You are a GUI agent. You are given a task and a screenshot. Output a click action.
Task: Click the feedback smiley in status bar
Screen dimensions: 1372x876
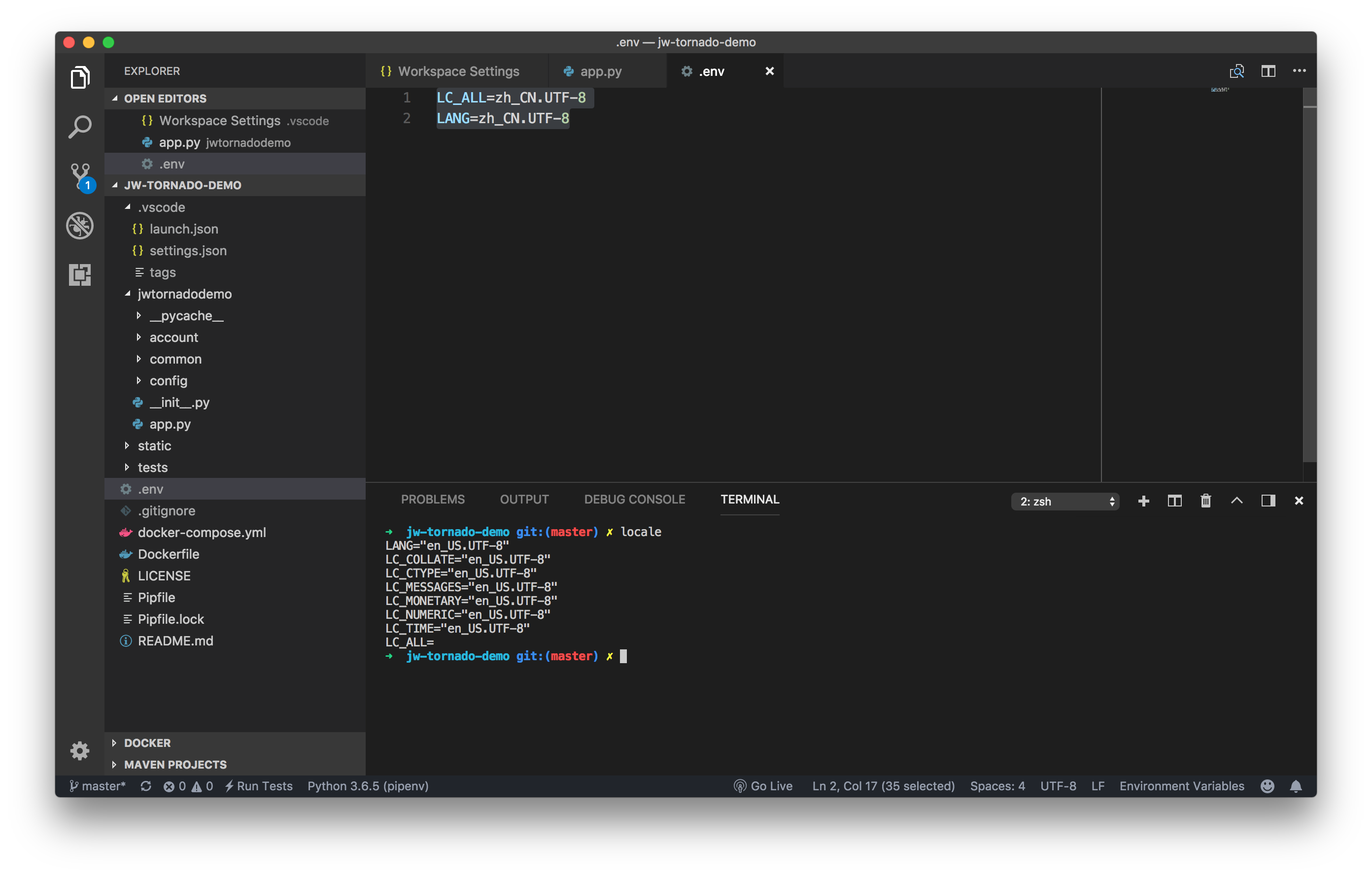(1267, 786)
